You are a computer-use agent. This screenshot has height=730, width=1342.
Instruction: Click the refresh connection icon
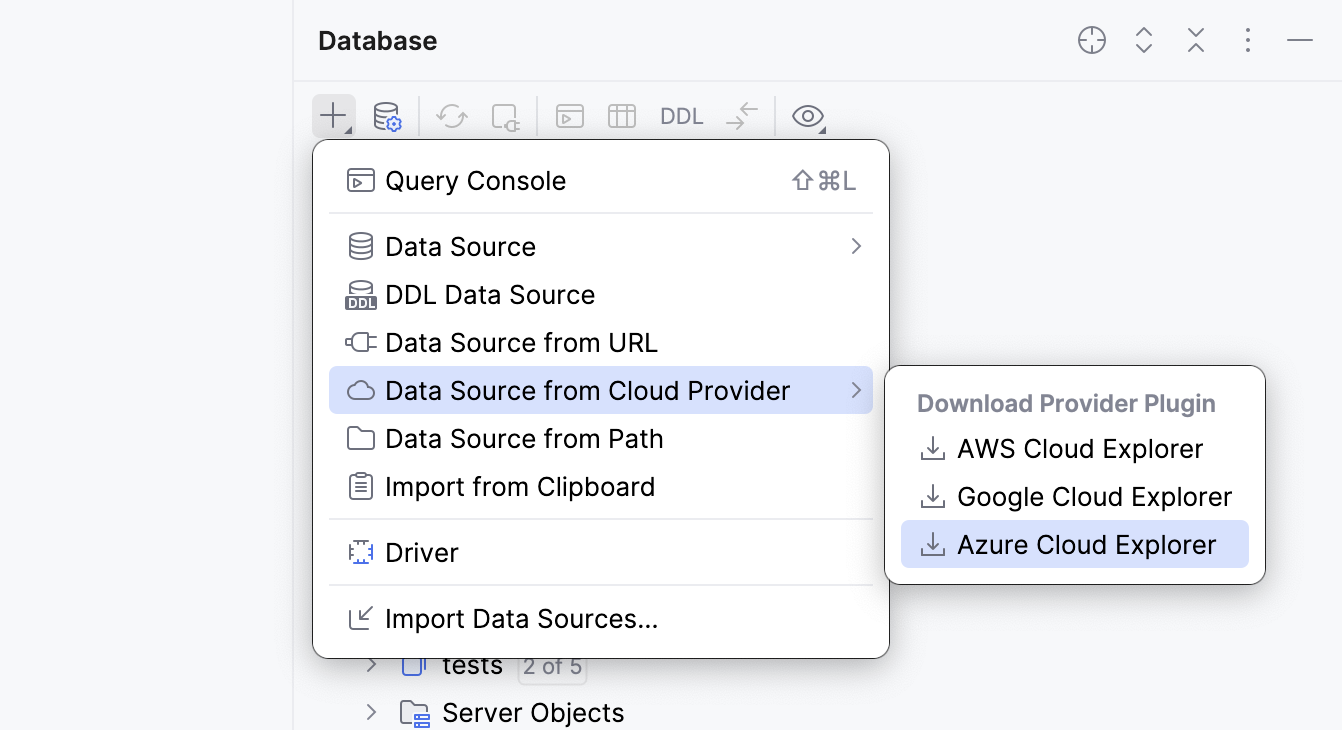click(x=451, y=115)
